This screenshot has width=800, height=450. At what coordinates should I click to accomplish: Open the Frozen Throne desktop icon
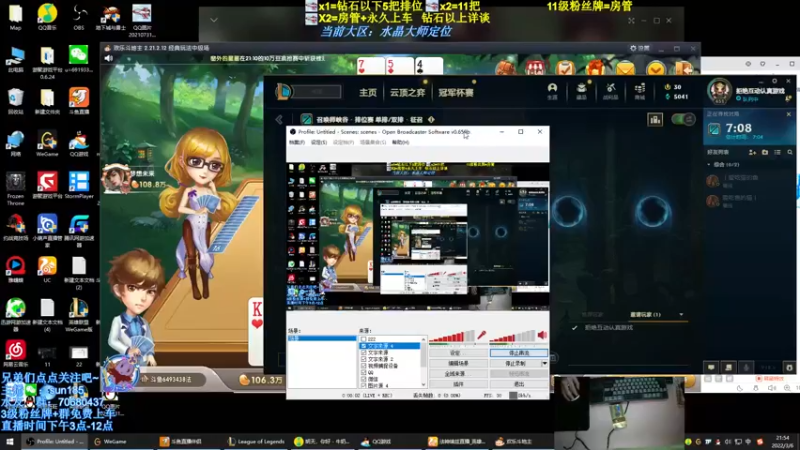pyautogui.click(x=15, y=188)
